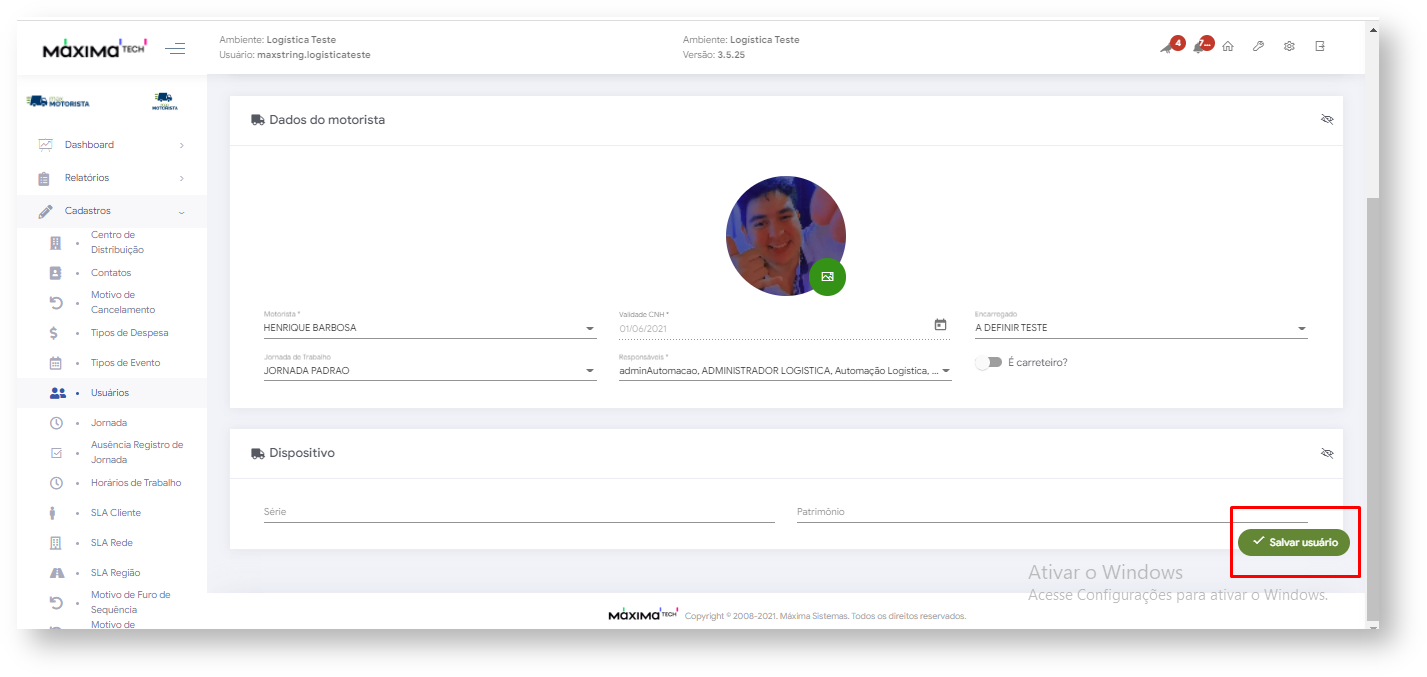Open the Jornada de Trabalho dropdown
The height and width of the screenshot is (677, 1427).
coord(430,371)
